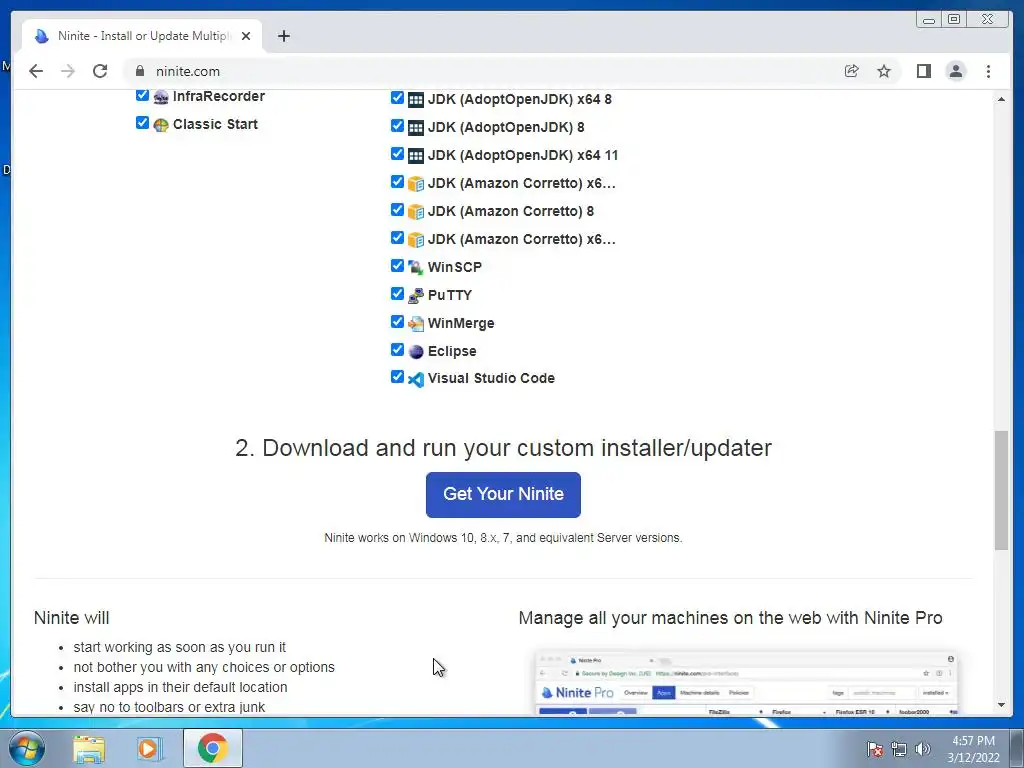Bookmark this page with the star
The width and height of the screenshot is (1024, 768).
(884, 71)
